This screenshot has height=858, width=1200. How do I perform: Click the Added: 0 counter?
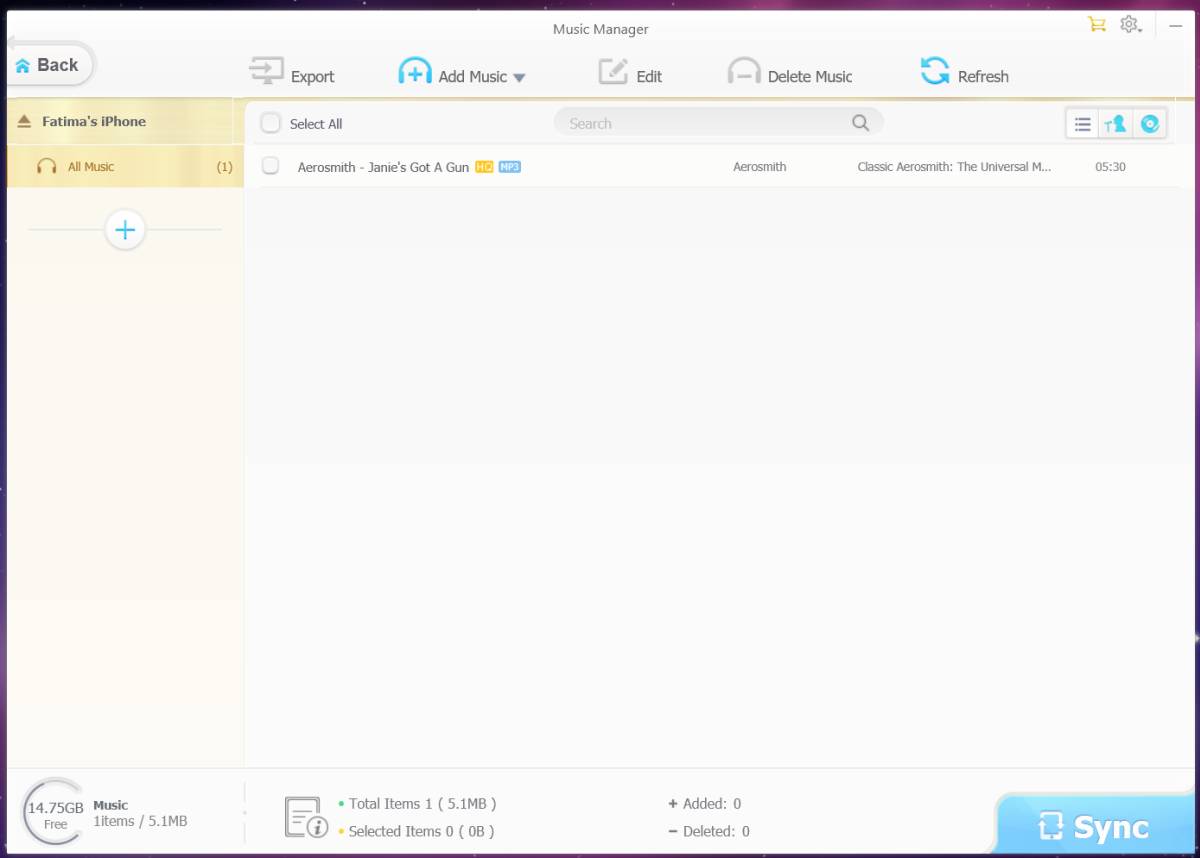(705, 803)
